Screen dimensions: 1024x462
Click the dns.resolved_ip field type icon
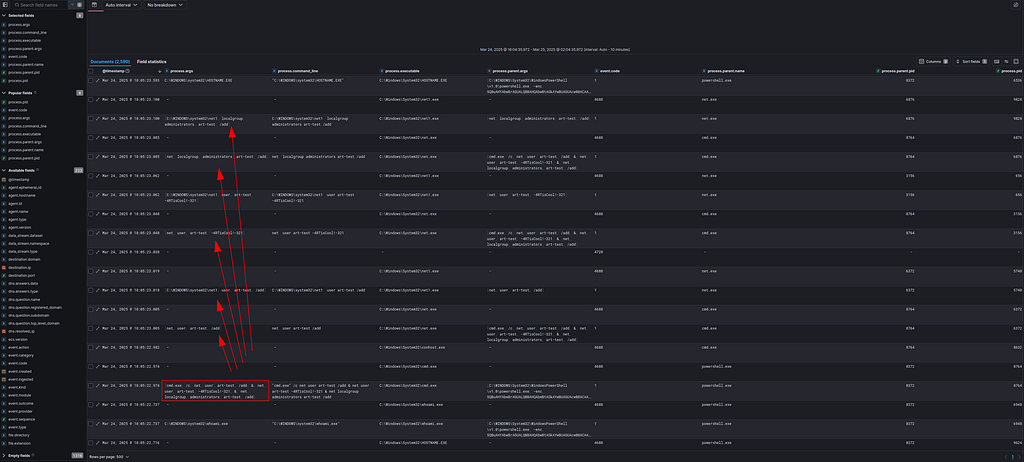(4, 331)
